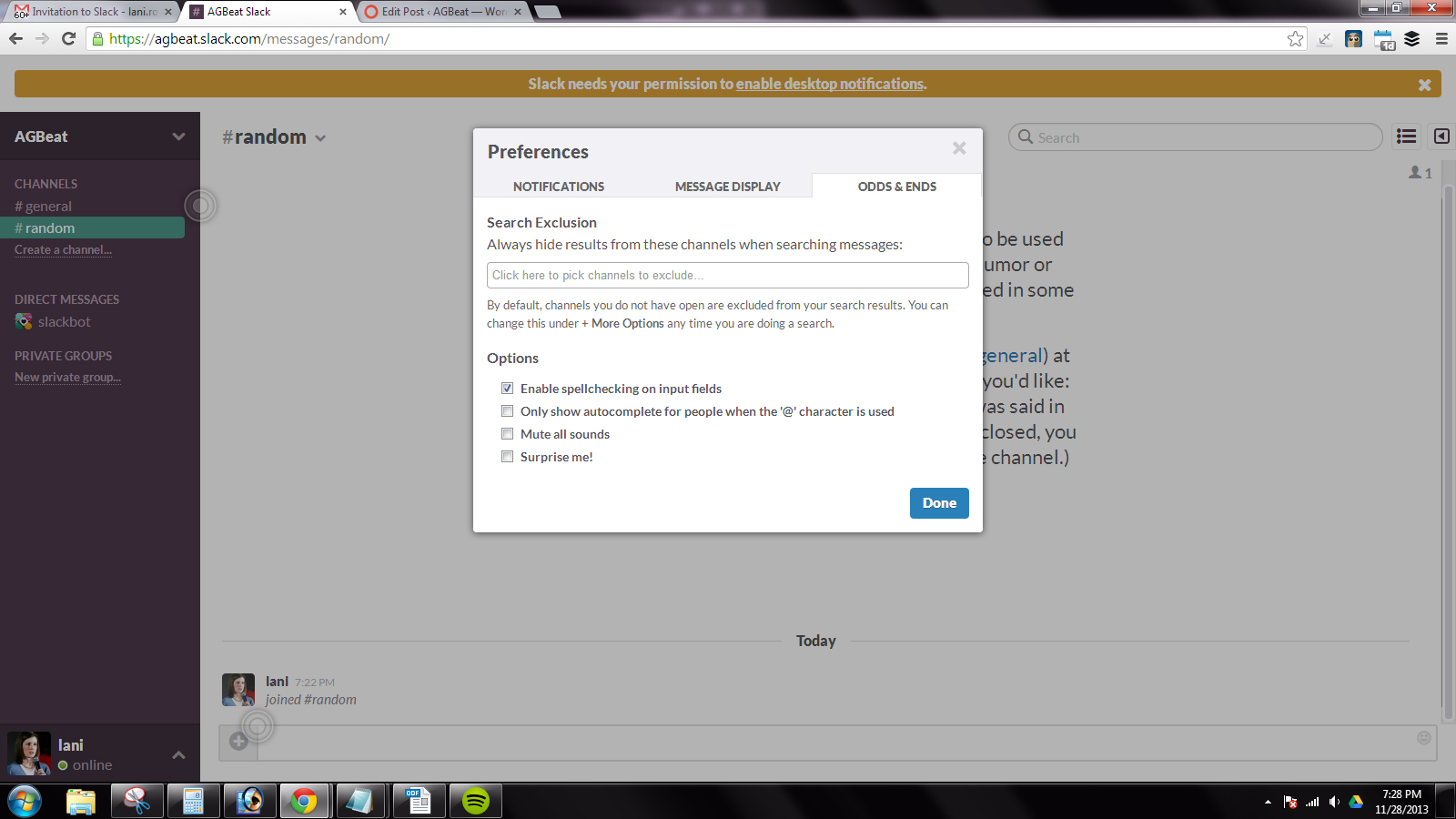Viewport: 1456px width, 819px height.
Task: Click the add attachment plus icon
Action: [239, 742]
